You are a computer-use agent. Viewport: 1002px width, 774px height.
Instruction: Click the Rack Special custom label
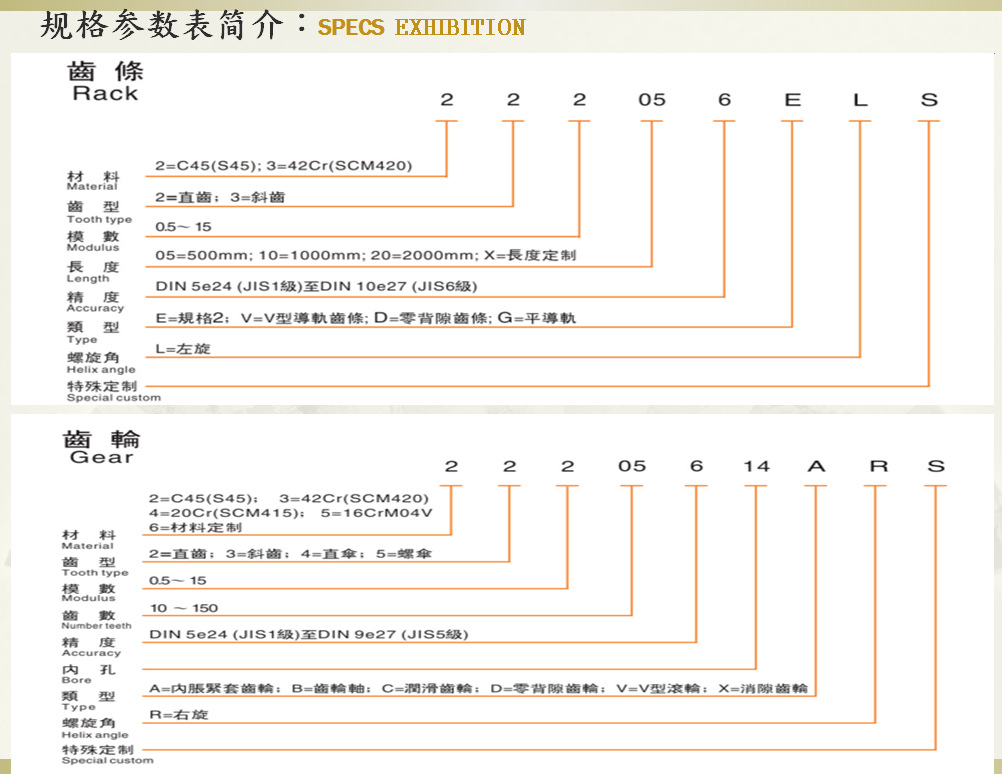(x=112, y=391)
